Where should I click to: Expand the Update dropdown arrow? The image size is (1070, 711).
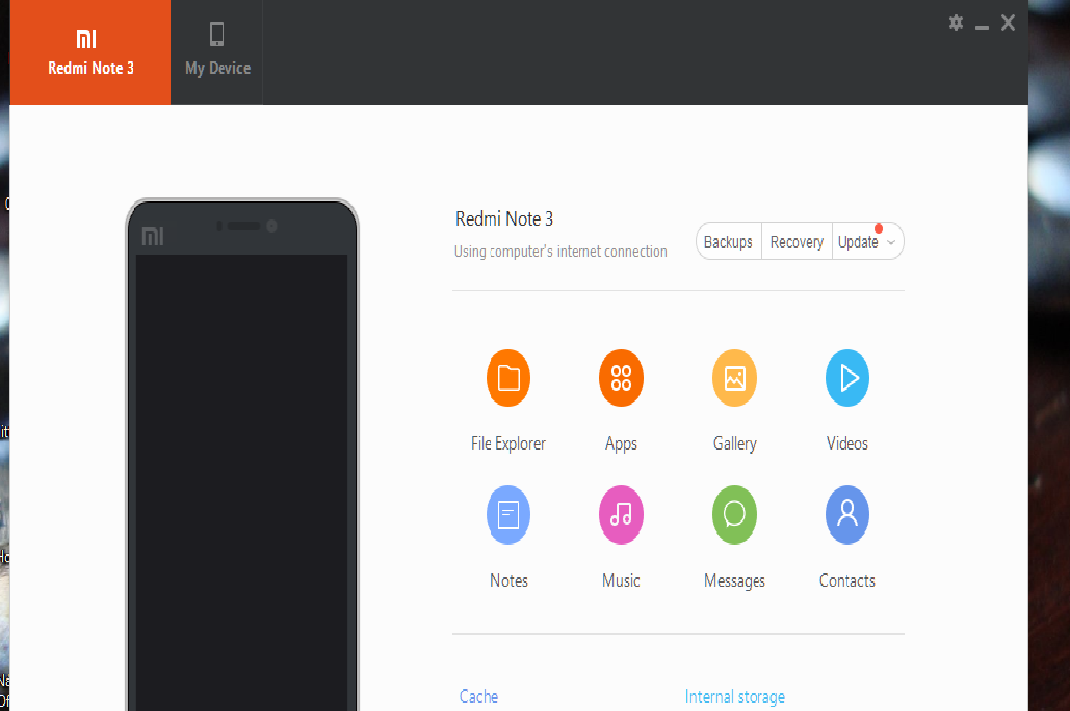tap(891, 242)
